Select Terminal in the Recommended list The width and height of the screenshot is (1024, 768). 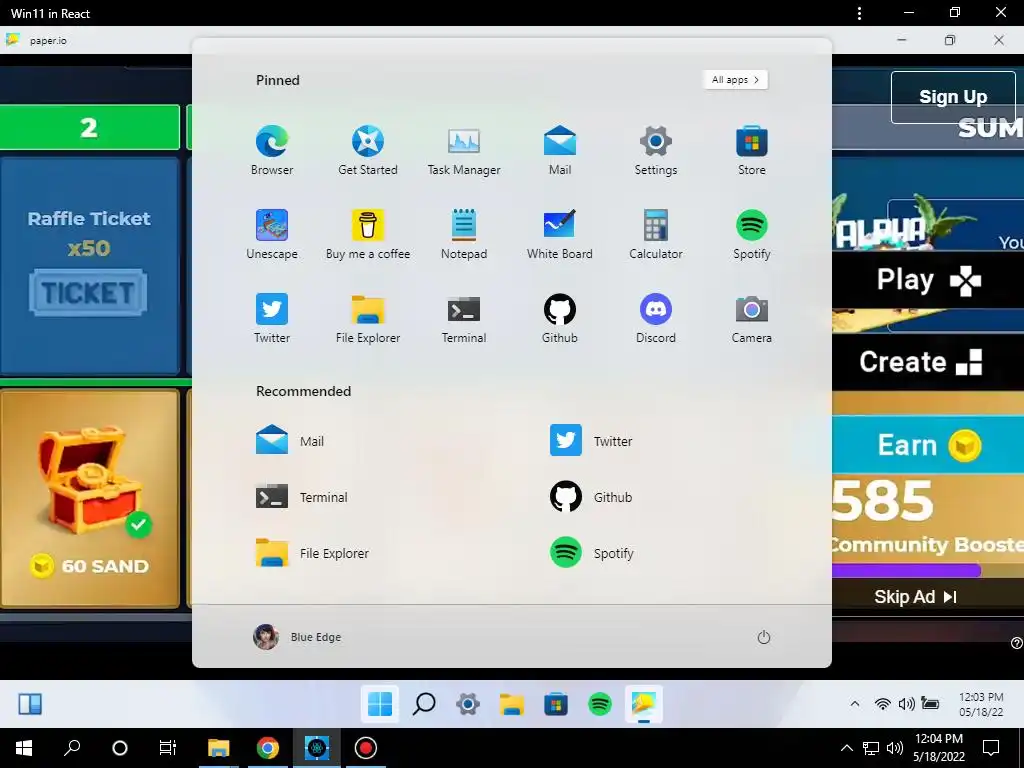[302, 497]
